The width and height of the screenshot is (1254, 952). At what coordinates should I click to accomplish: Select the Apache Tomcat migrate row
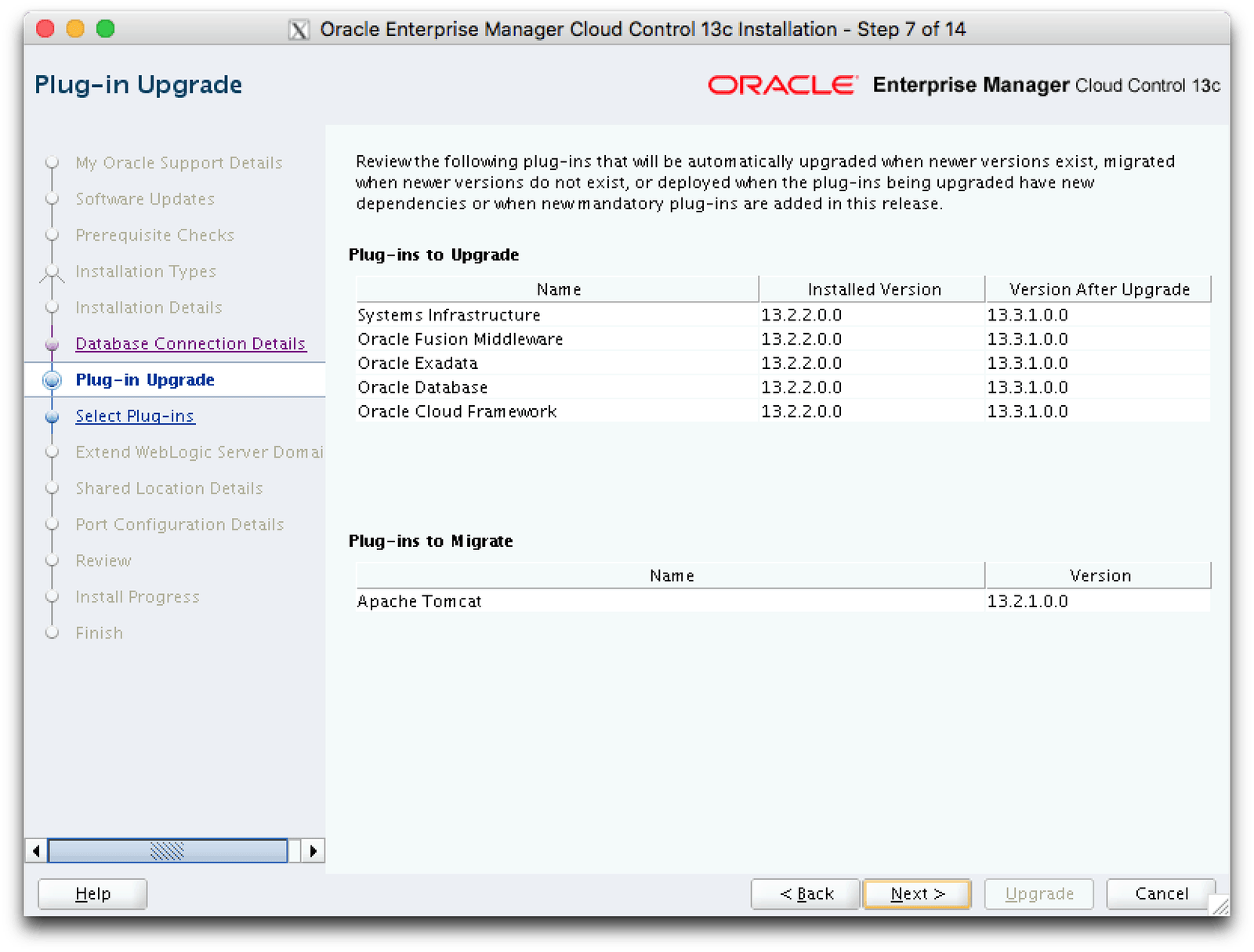tap(419, 602)
